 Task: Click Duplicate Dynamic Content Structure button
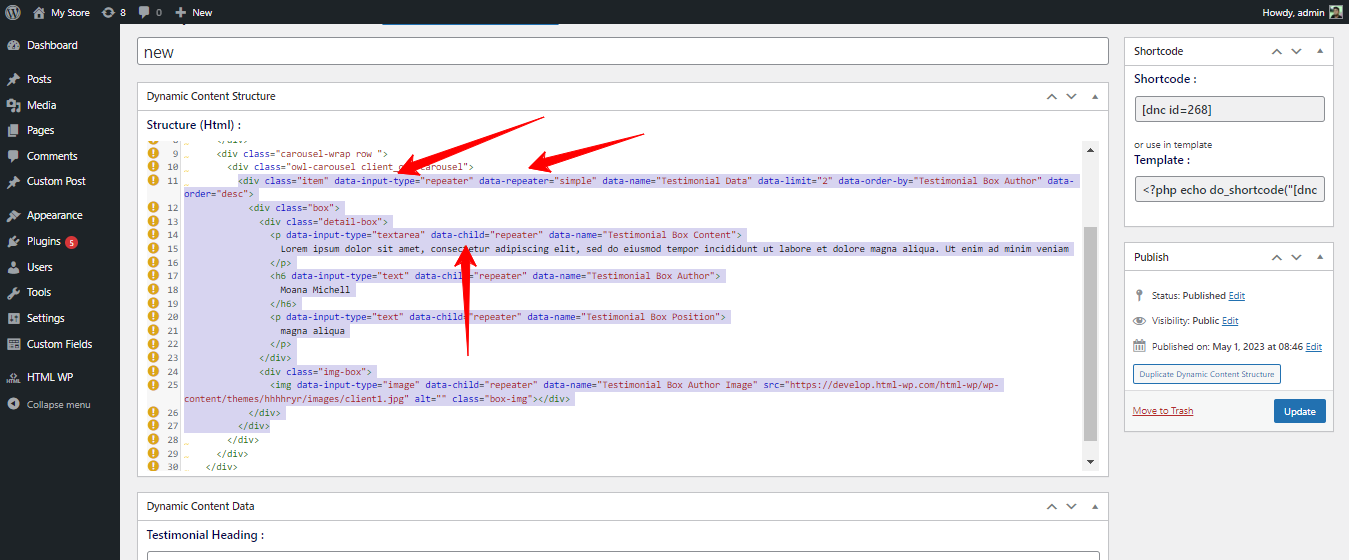tap(1207, 374)
